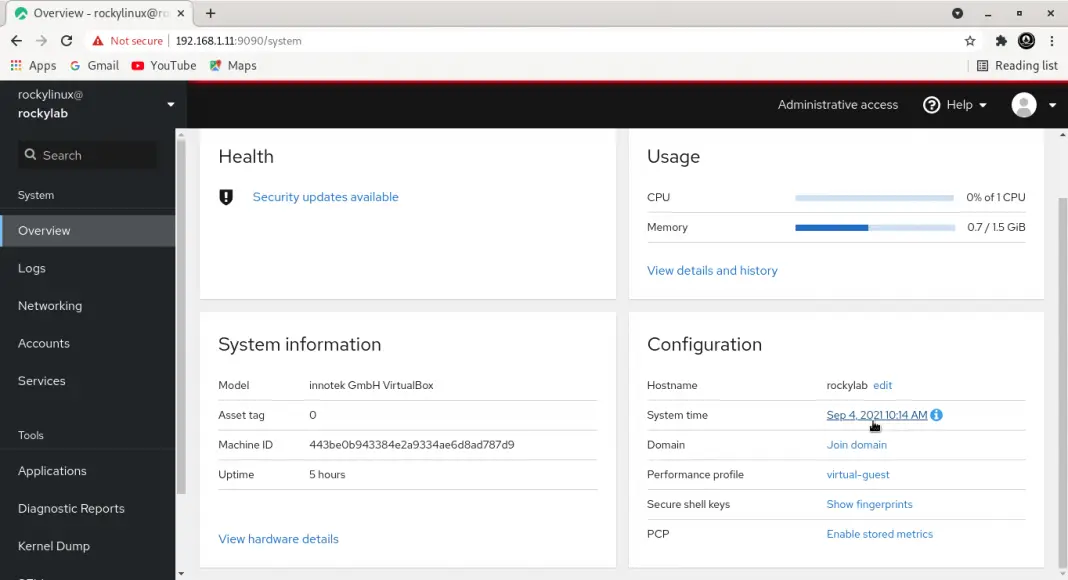1068x580 pixels.
Task: Click View hardware details
Action: tap(278, 538)
